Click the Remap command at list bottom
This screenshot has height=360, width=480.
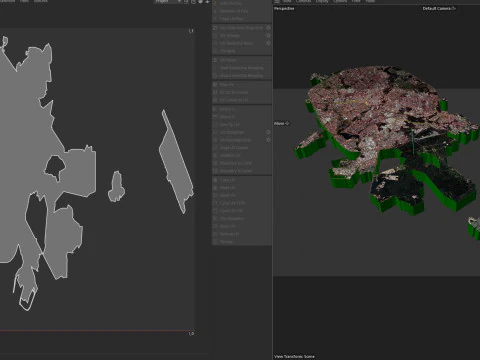point(226,242)
